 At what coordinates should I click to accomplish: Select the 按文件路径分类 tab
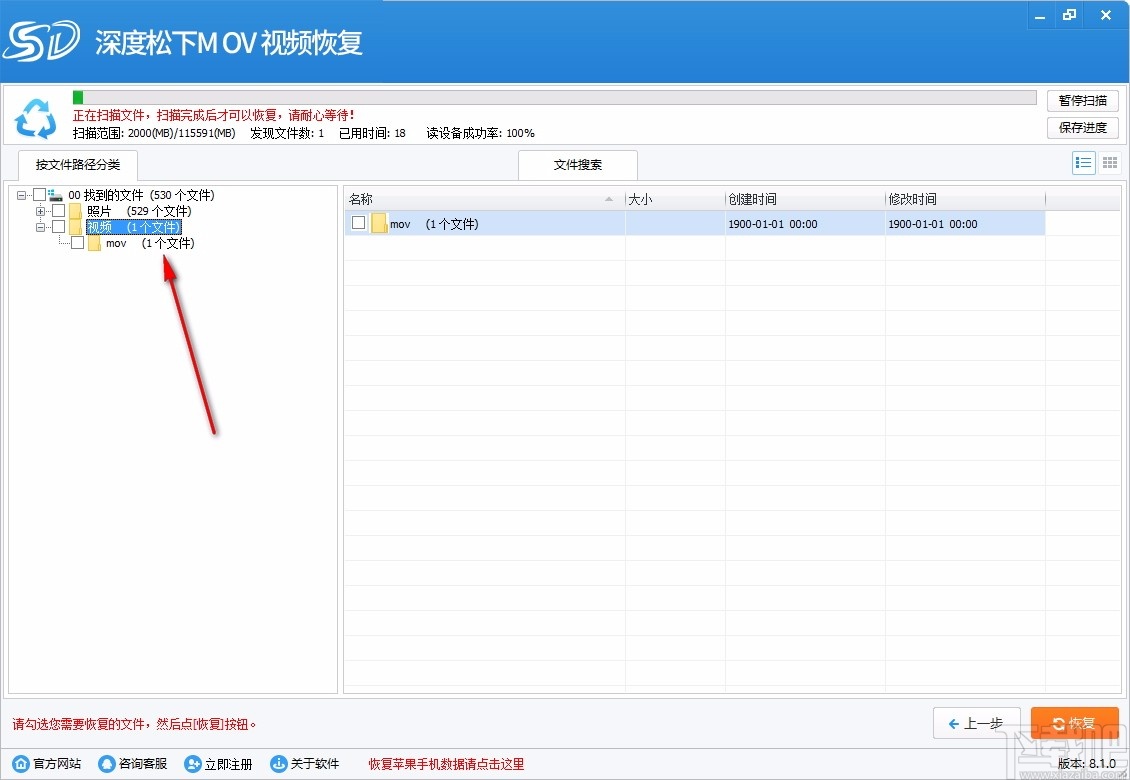pos(77,166)
